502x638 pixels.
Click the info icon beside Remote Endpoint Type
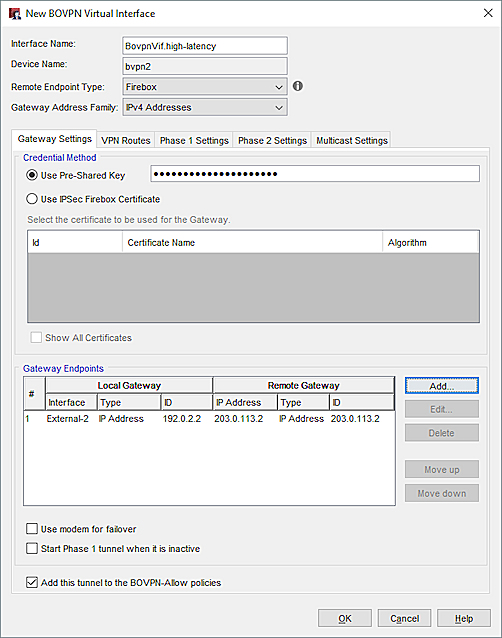click(x=298, y=86)
